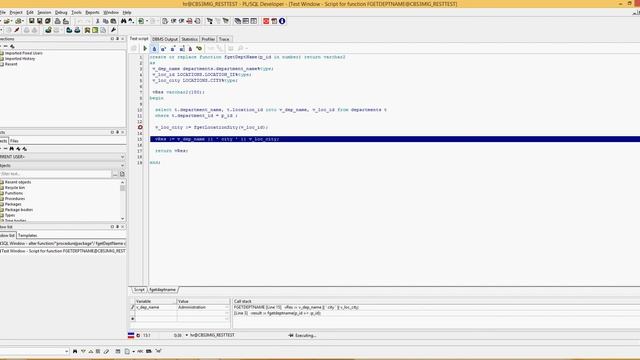Expand the Procedures folder in object browser
Screen dimensions: 640x360
pos(15,199)
